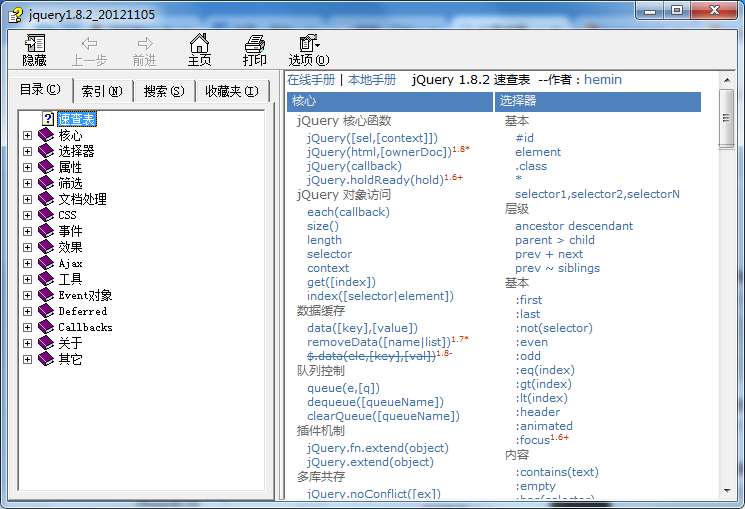Viewport: 745px width, 509px height.
Task: Click the book icon beside Callbacks
Action: (46, 327)
